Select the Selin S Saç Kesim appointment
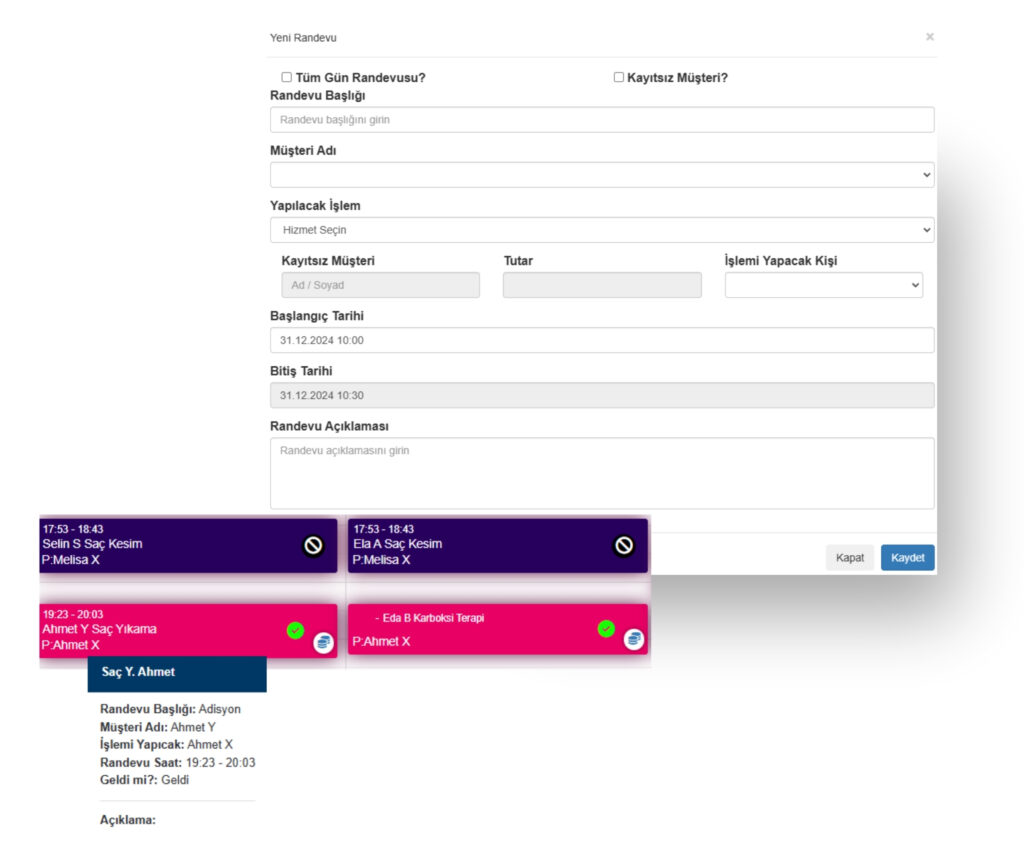The height and width of the screenshot is (865, 1024). coord(150,545)
